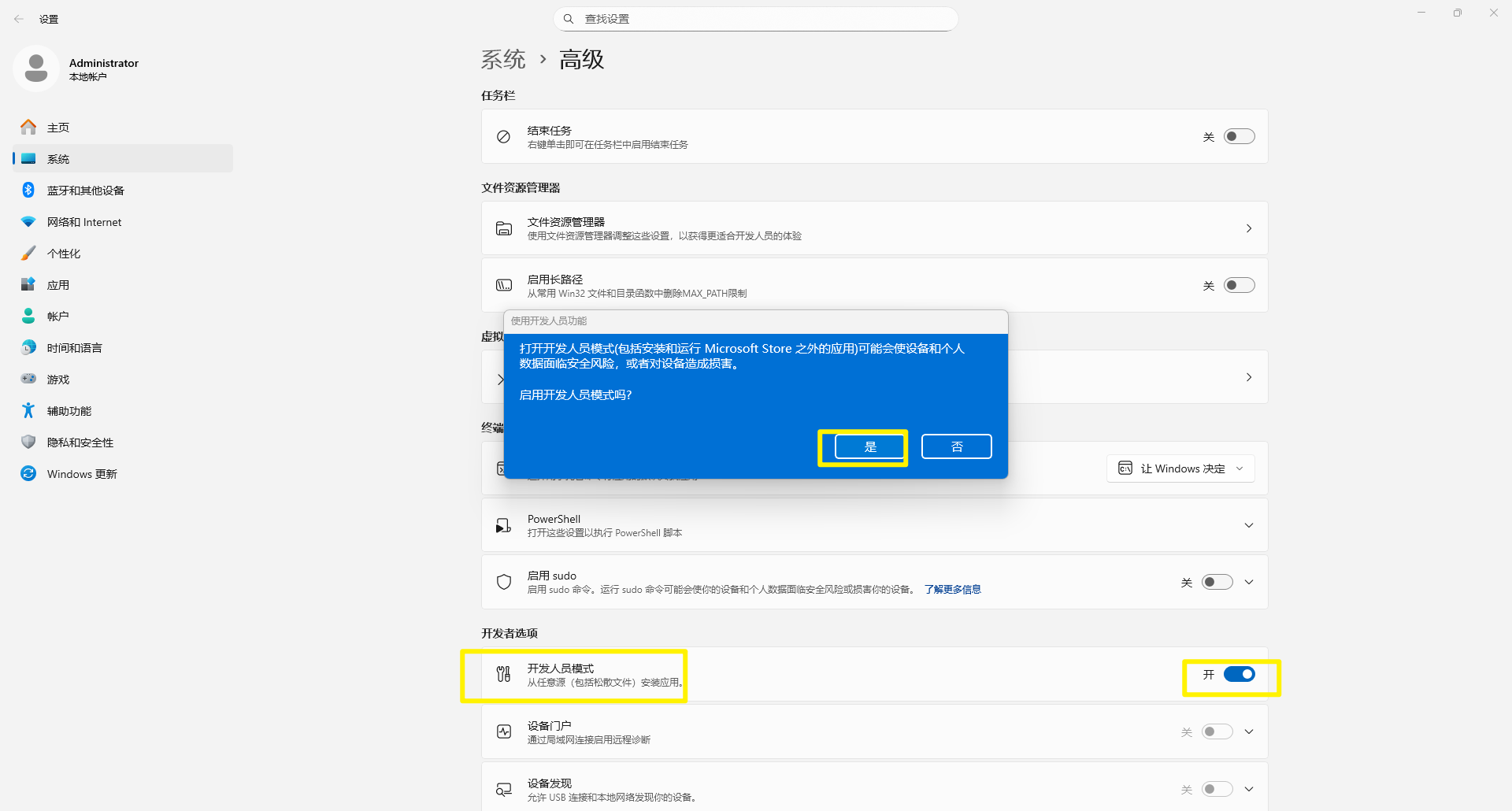Click the 辅助功能 accessibility icon
The height and width of the screenshot is (811, 1512).
pyautogui.click(x=28, y=411)
